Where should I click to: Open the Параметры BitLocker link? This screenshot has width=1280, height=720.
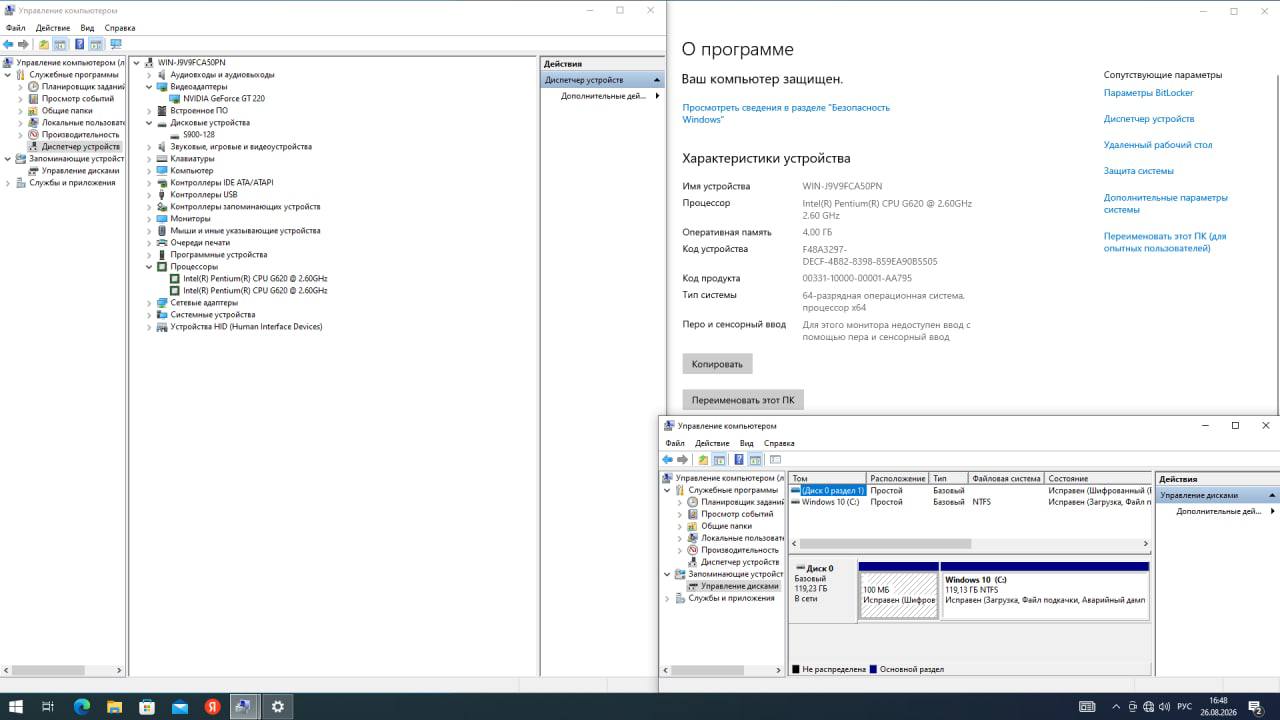tap(1149, 93)
